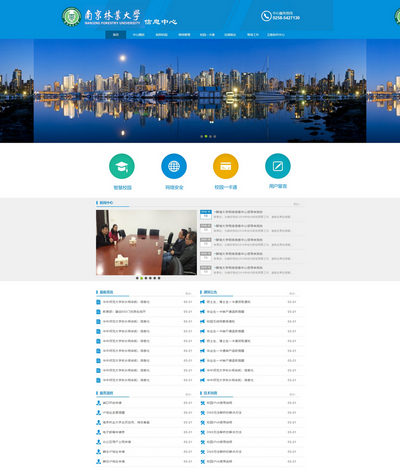Open the 校园一卡通 navigation menu item
Image resolution: width=400 pixels, height=468 pixels.
(x=207, y=35)
